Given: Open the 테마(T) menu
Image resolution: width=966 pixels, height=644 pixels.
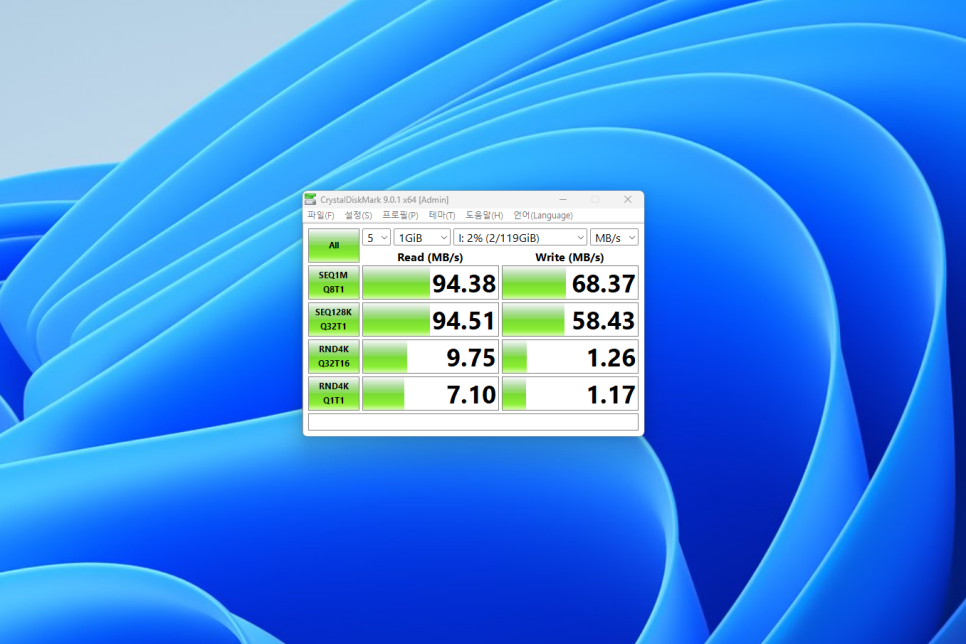Looking at the screenshot, I should pos(442,215).
